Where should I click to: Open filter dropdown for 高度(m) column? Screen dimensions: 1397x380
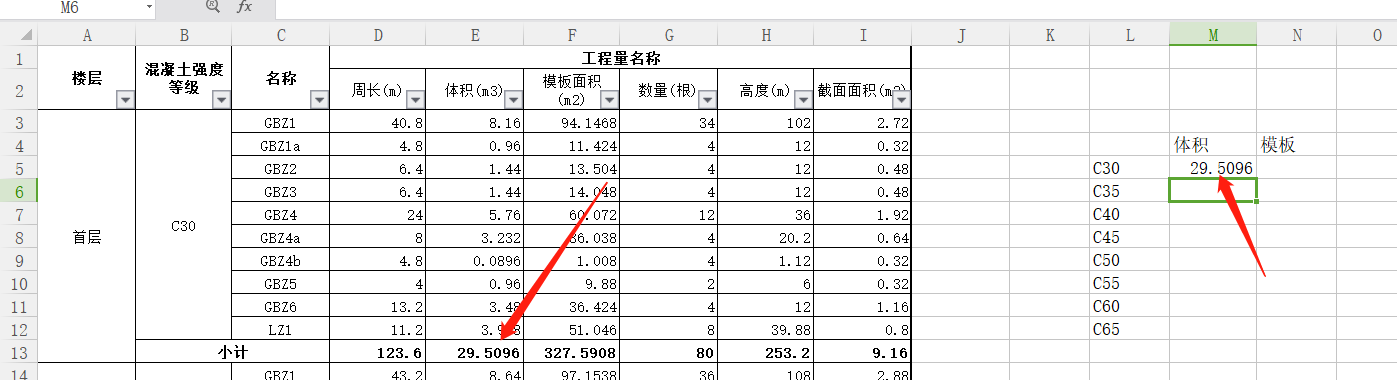(x=804, y=100)
